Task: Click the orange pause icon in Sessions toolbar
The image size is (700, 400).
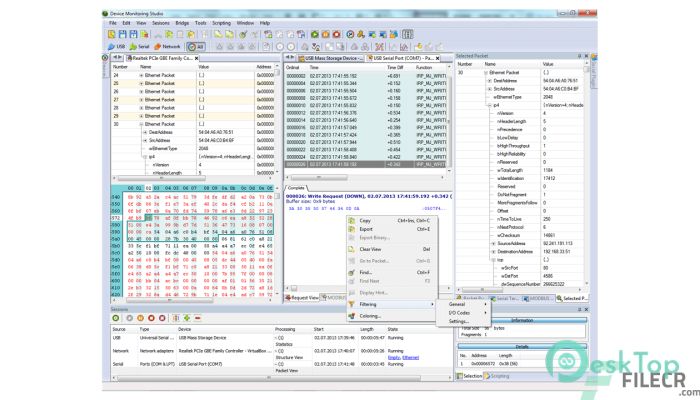Action: (x=140, y=318)
